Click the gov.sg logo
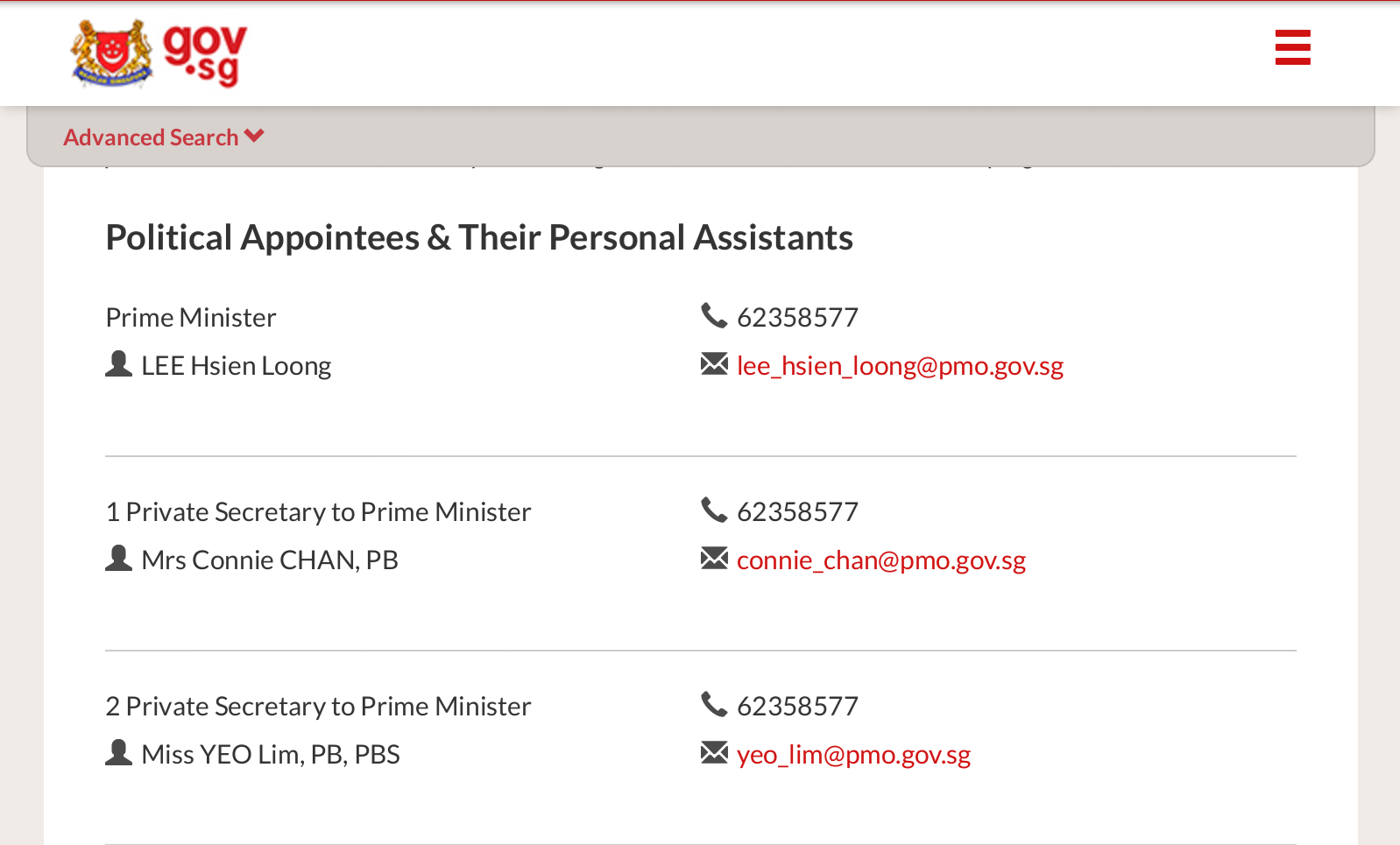 click(x=205, y=54)
